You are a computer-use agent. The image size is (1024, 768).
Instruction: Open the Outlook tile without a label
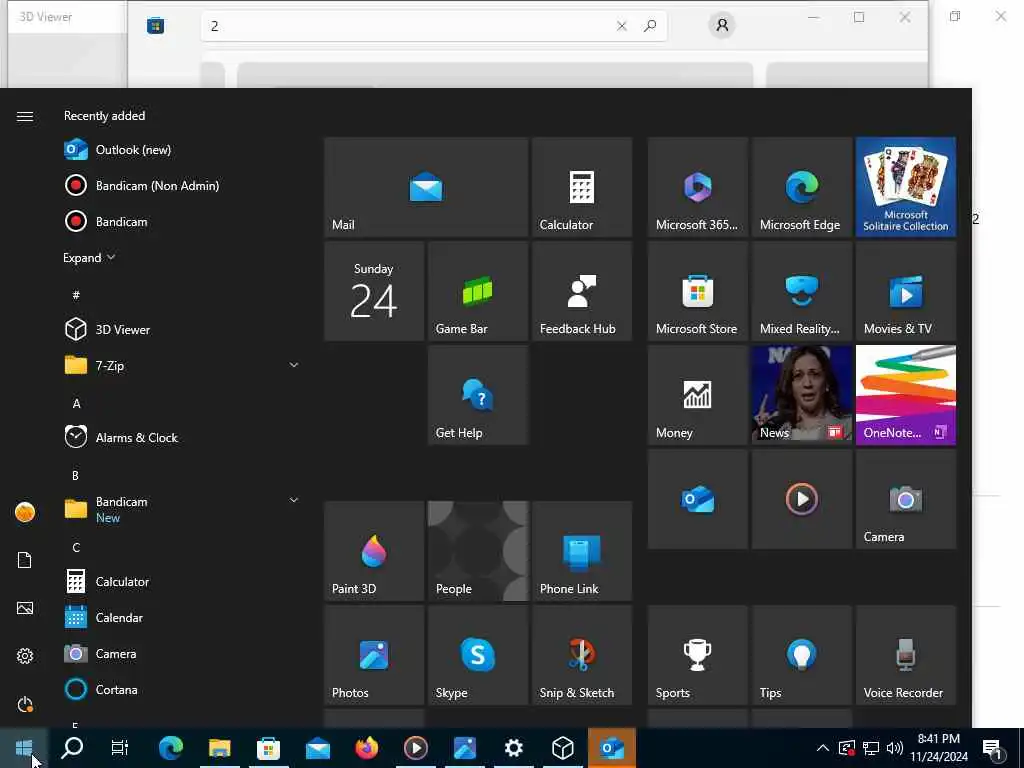click(697, 499)
